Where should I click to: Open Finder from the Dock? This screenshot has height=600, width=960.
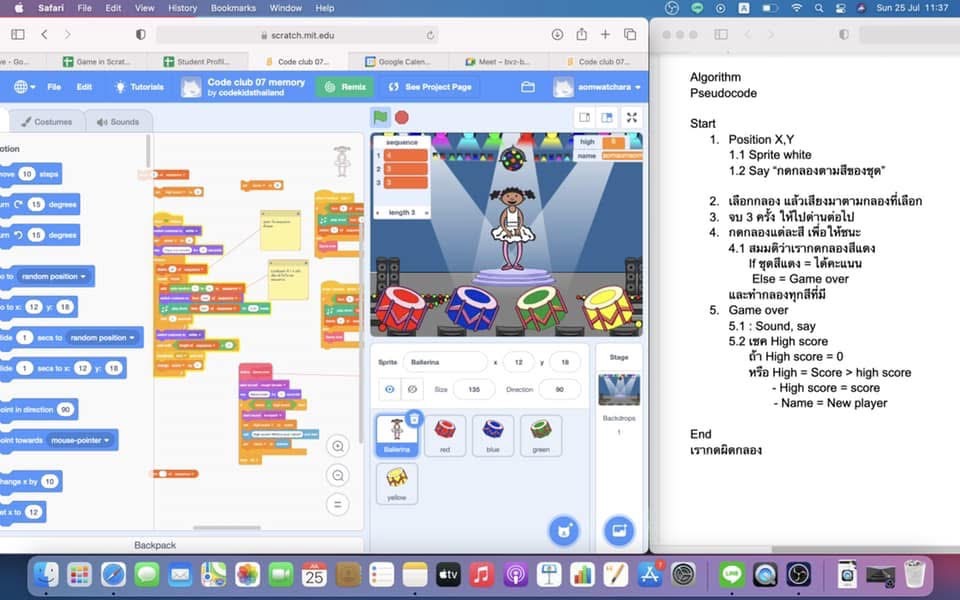(x=46, y=575)
